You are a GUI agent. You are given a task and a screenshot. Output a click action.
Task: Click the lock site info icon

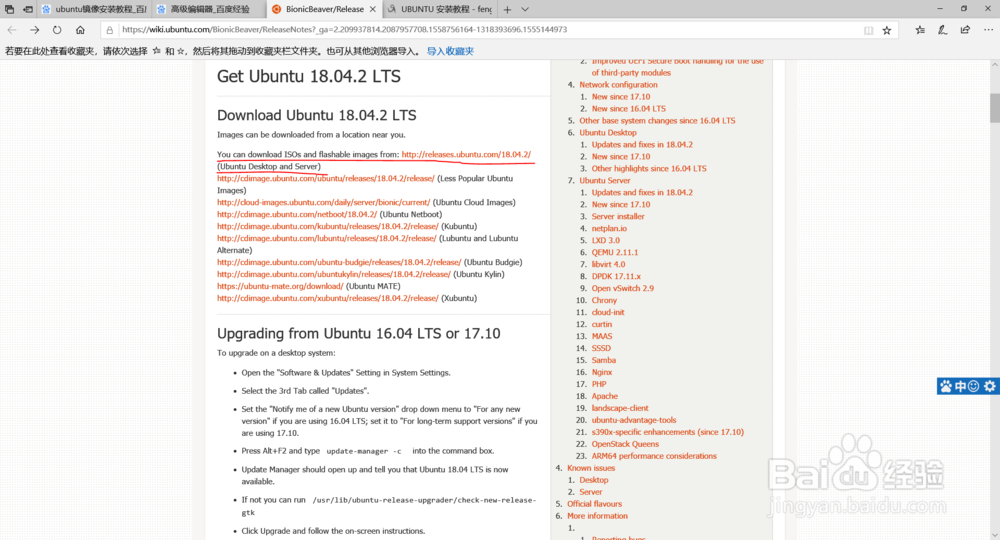point(110,30)
